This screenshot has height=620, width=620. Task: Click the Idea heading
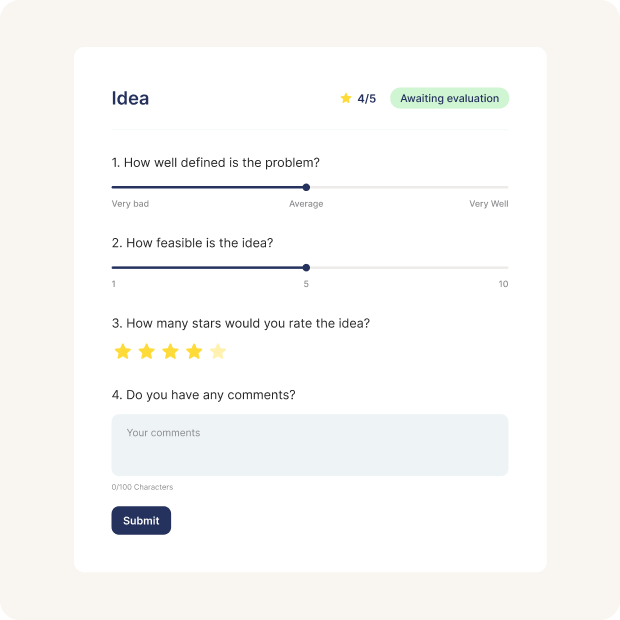click(x=130, y=98)
